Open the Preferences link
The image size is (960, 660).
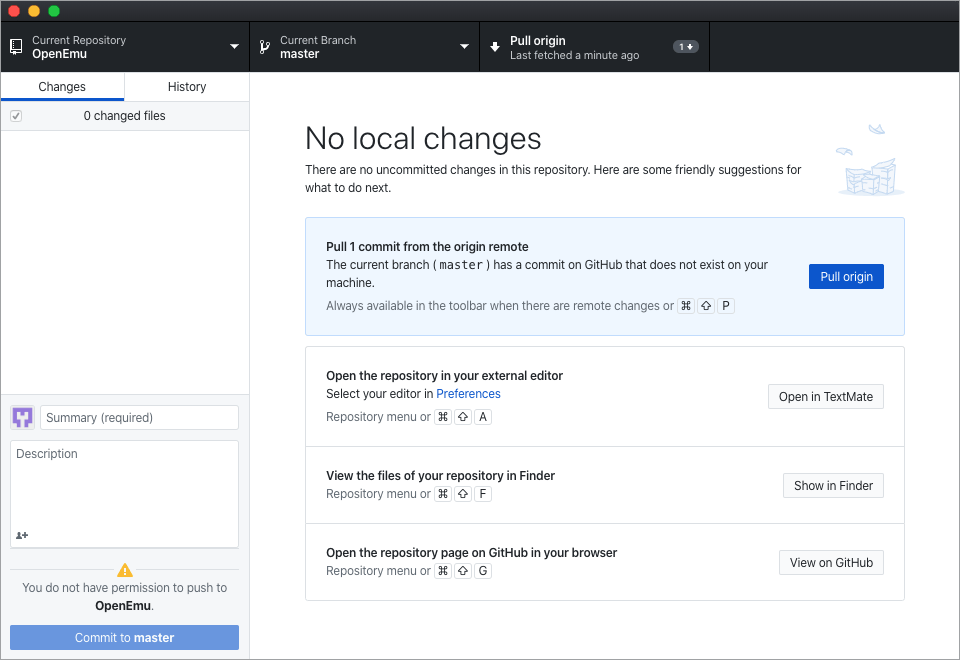coord(468,394)
